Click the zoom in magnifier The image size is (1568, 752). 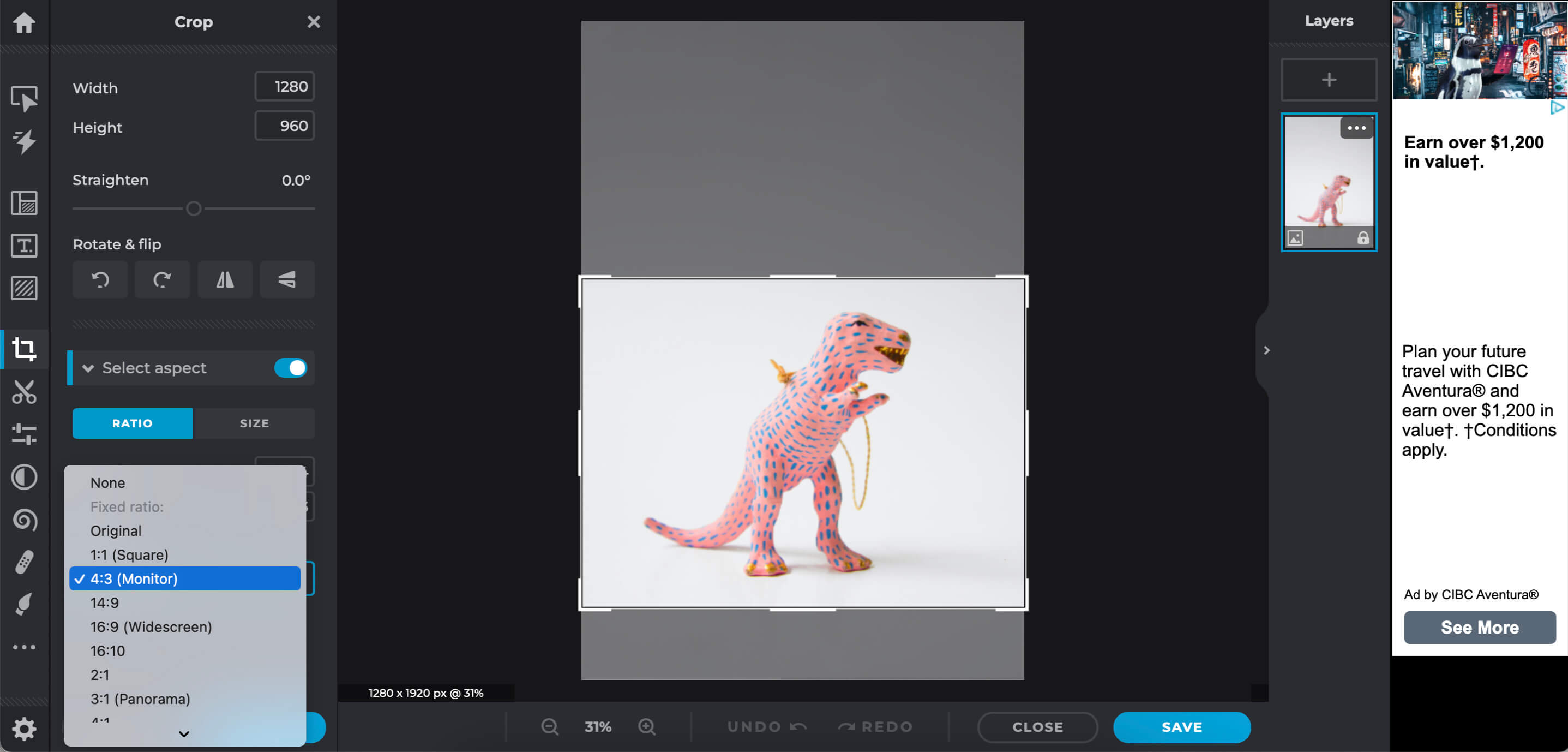[x=646, y=726]
